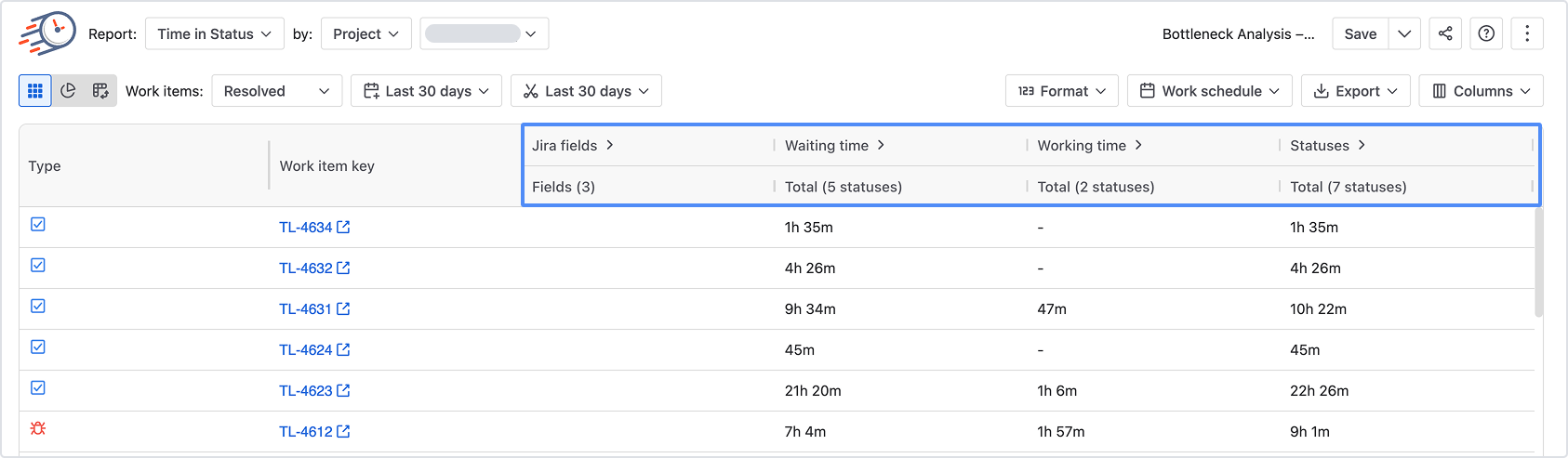Open the Columns dropdown
1568x458 pixels.
click(x=1482, y=91)
